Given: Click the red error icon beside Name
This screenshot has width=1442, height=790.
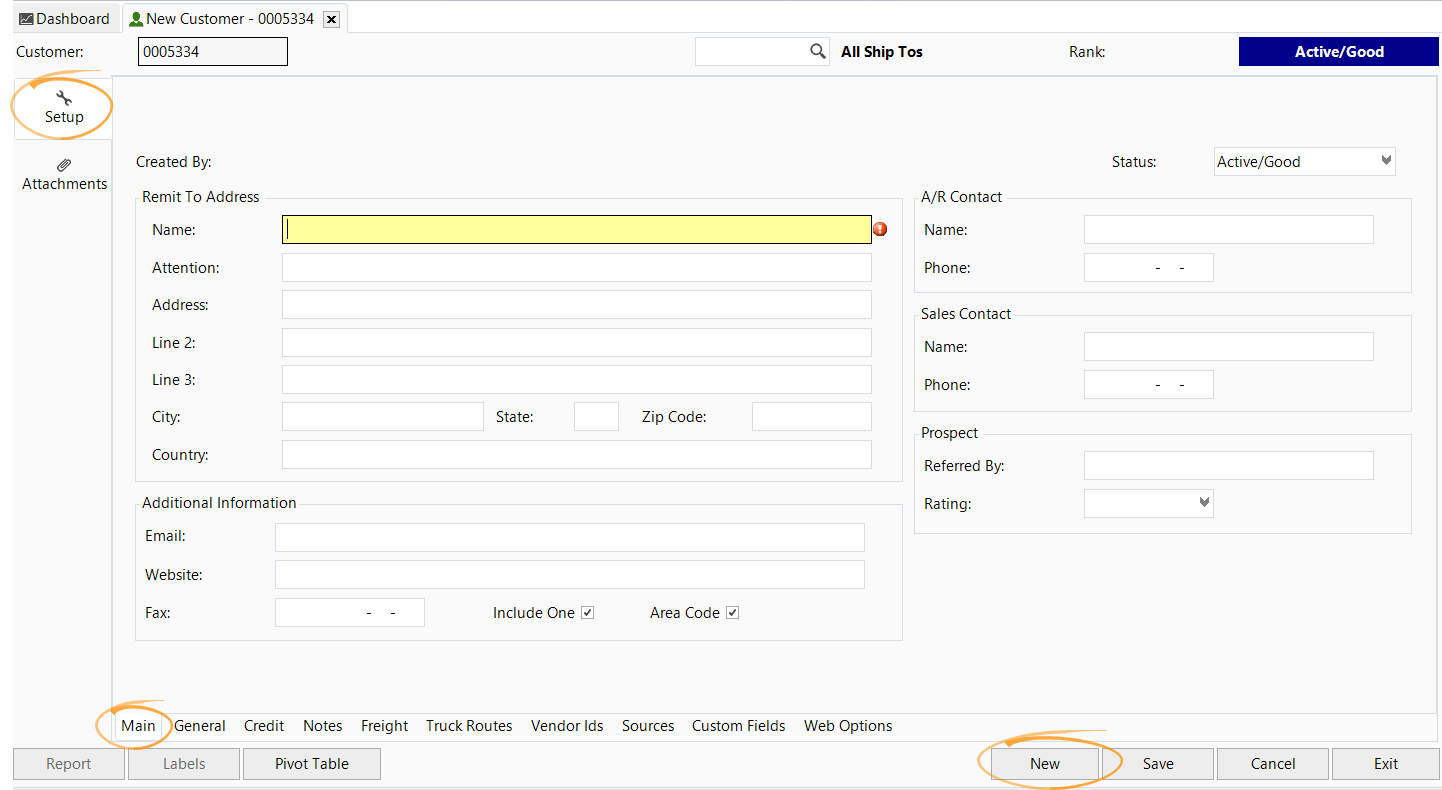Looking at the screenshot, I should [880, 229].
